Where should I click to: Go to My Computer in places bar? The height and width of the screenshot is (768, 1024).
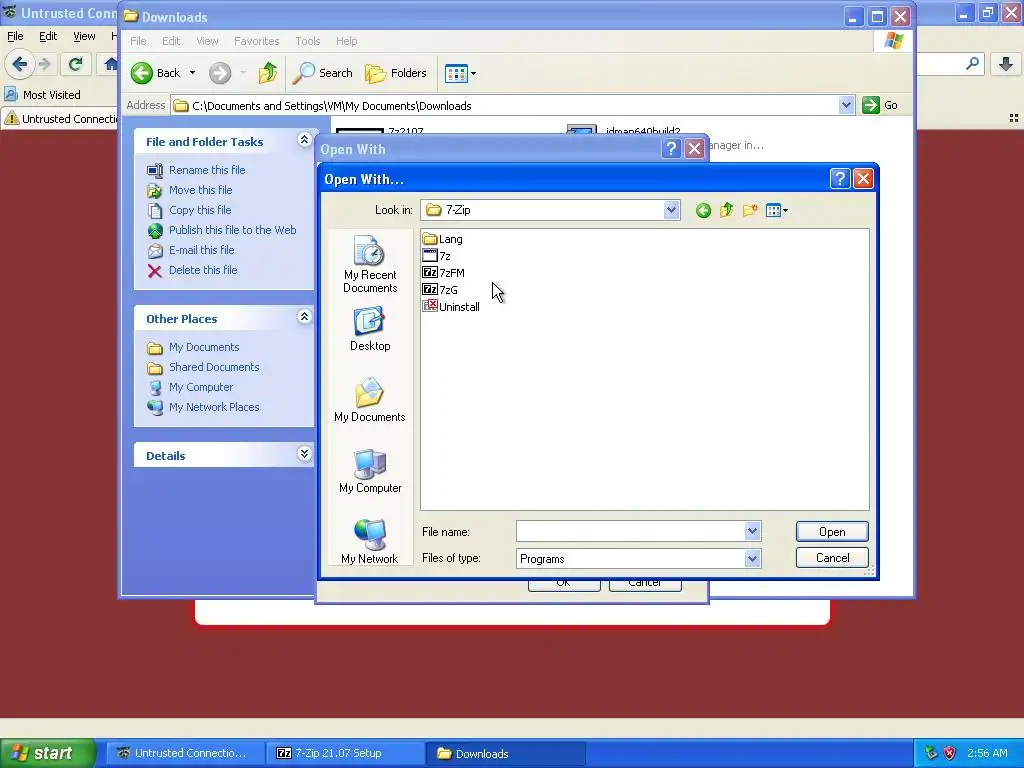point(370,472)
